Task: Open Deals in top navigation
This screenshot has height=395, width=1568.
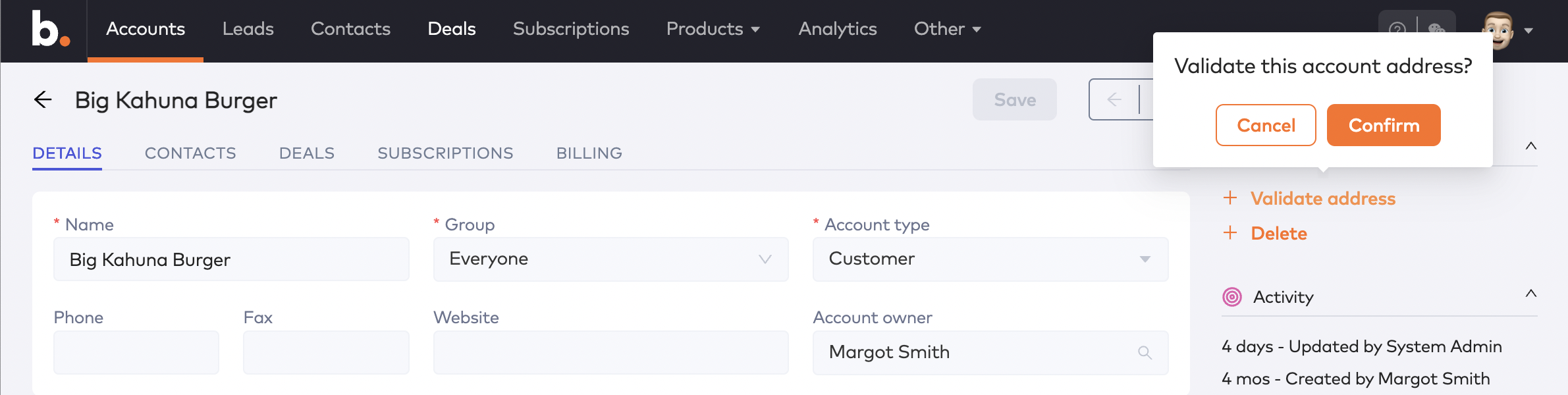Action: tap(452, 29)
